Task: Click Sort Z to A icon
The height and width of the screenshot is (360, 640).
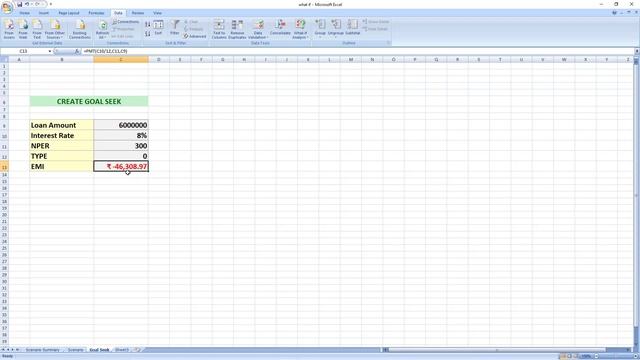Action: tap(148, 34)
